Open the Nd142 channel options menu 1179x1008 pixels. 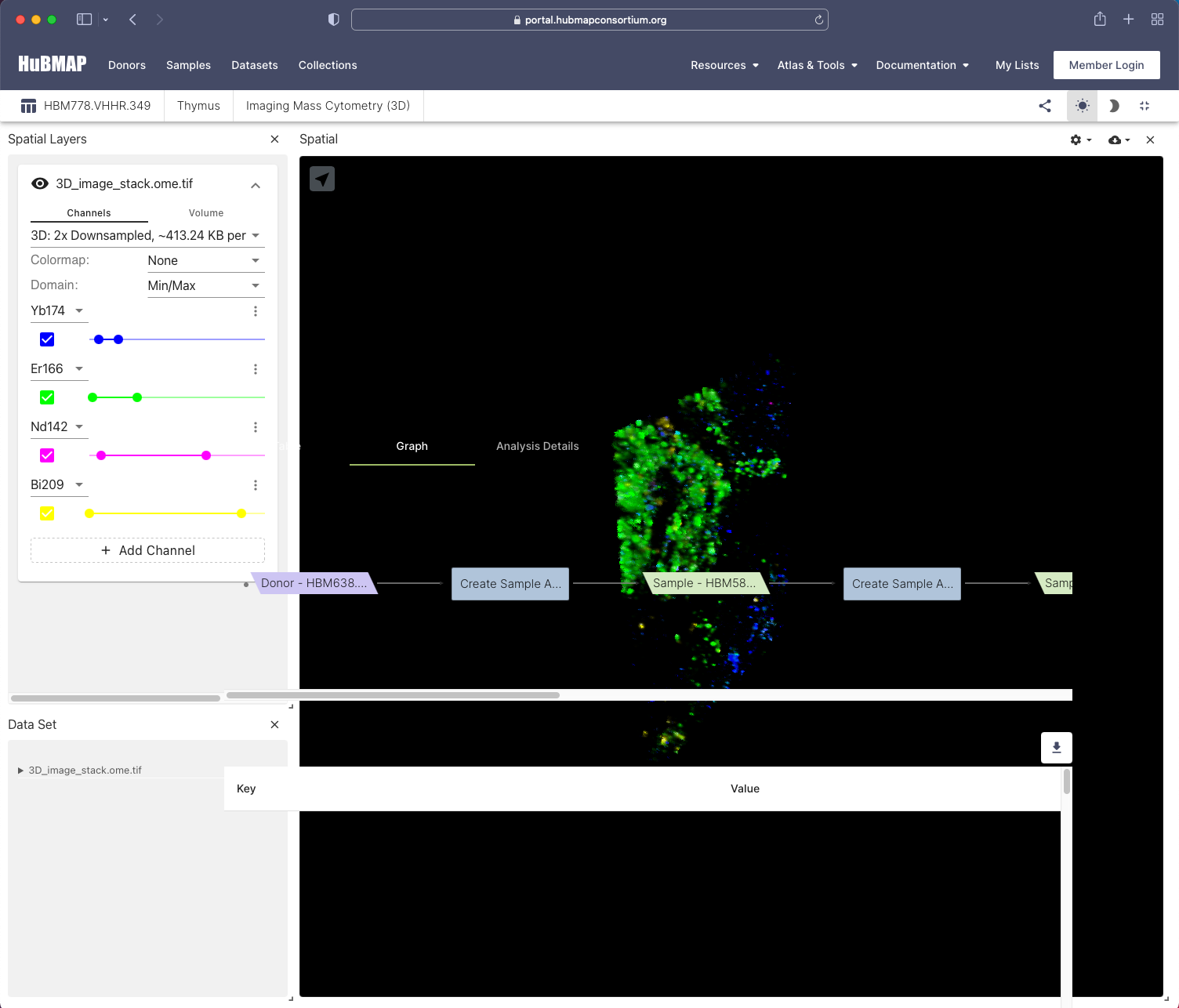256,427
